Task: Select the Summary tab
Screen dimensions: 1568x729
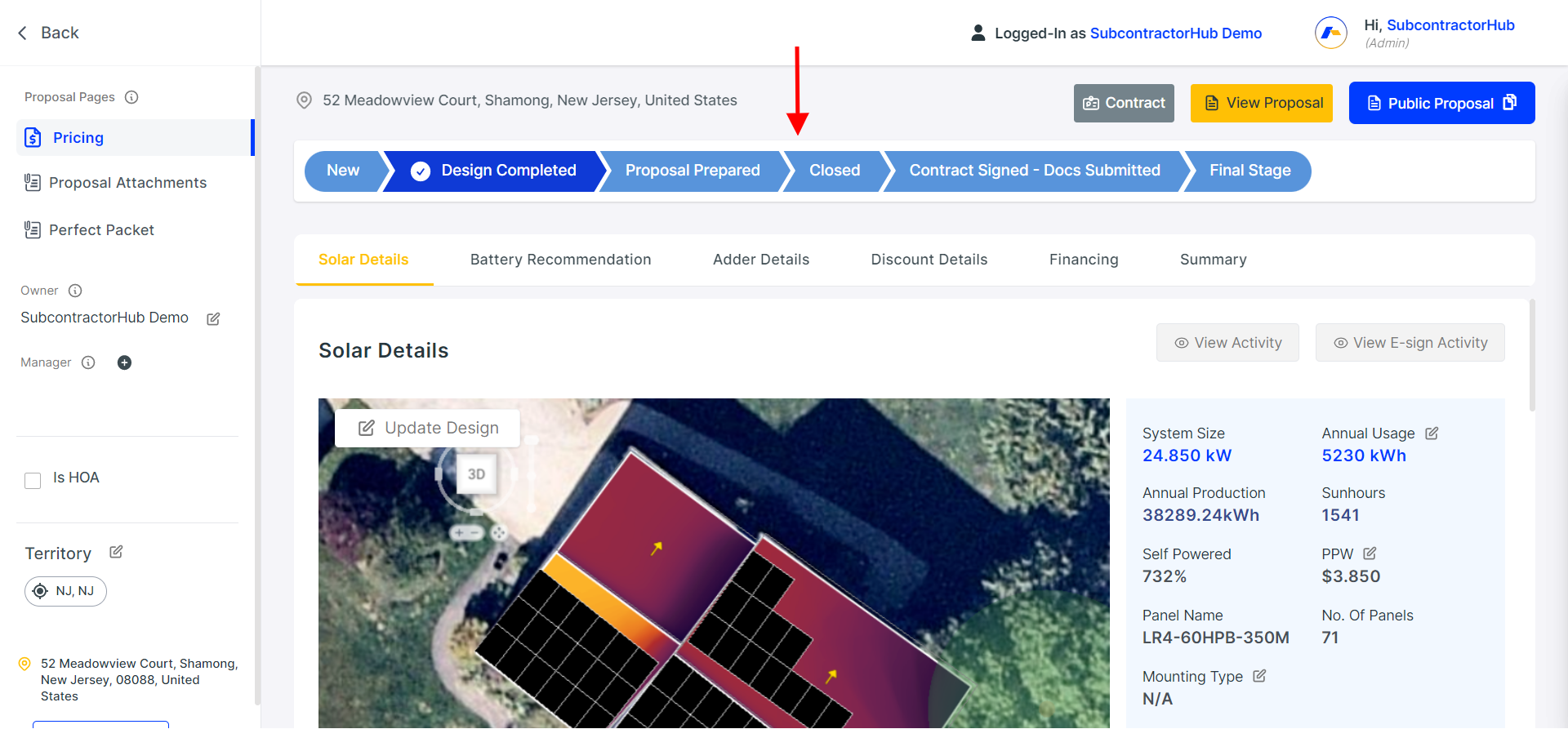Action: 1213,260
